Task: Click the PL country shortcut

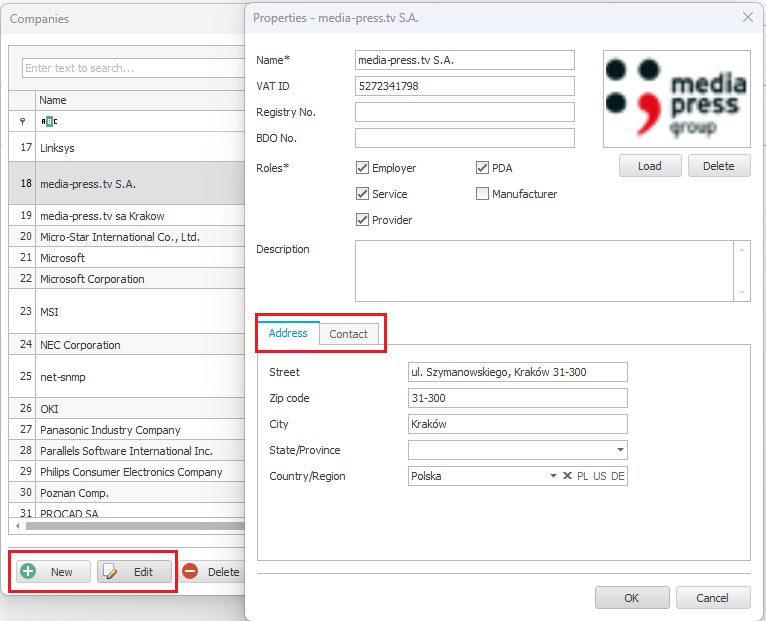Action: click(582, 476)
